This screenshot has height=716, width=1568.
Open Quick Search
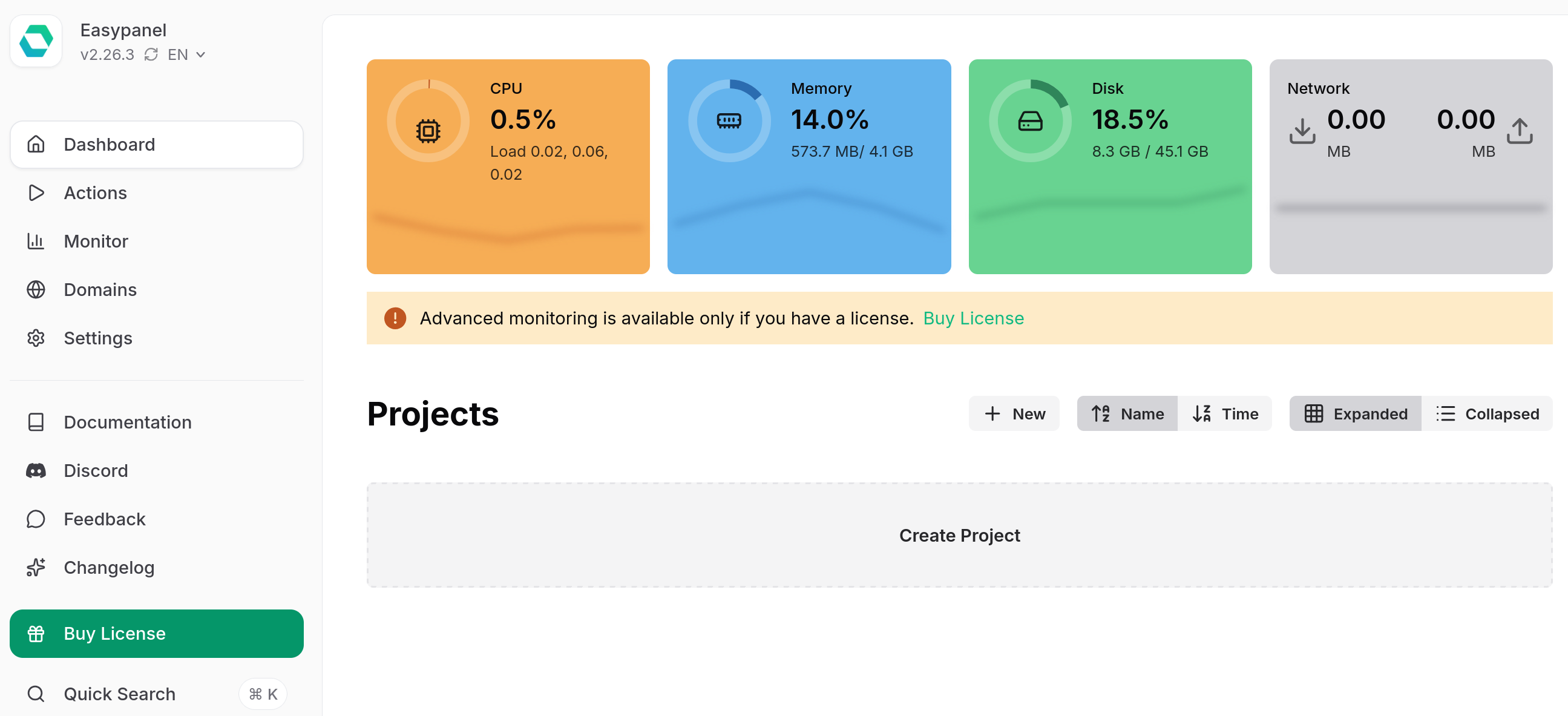pos(119,694)
